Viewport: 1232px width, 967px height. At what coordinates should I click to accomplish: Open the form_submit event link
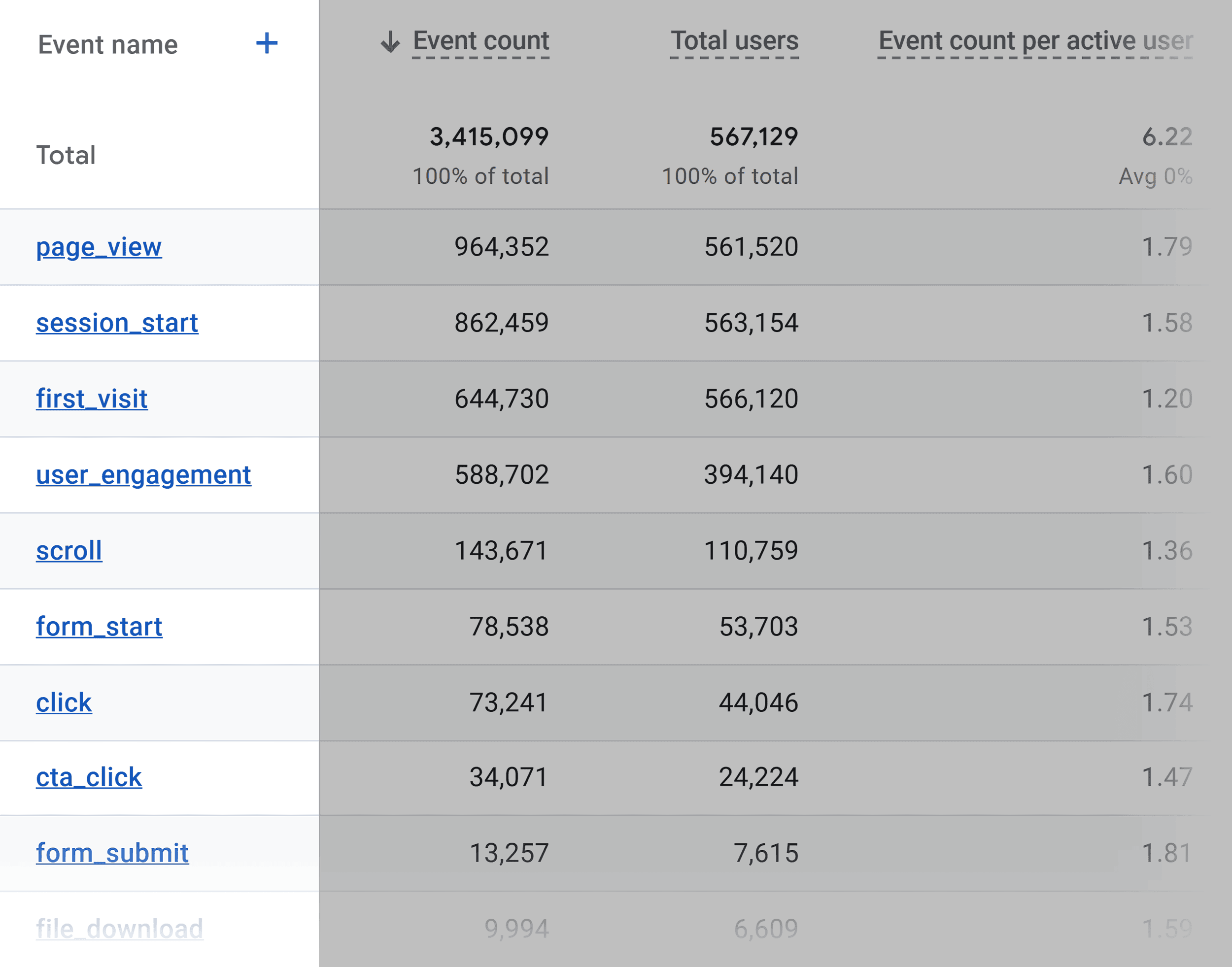click(x=112, y=853)
